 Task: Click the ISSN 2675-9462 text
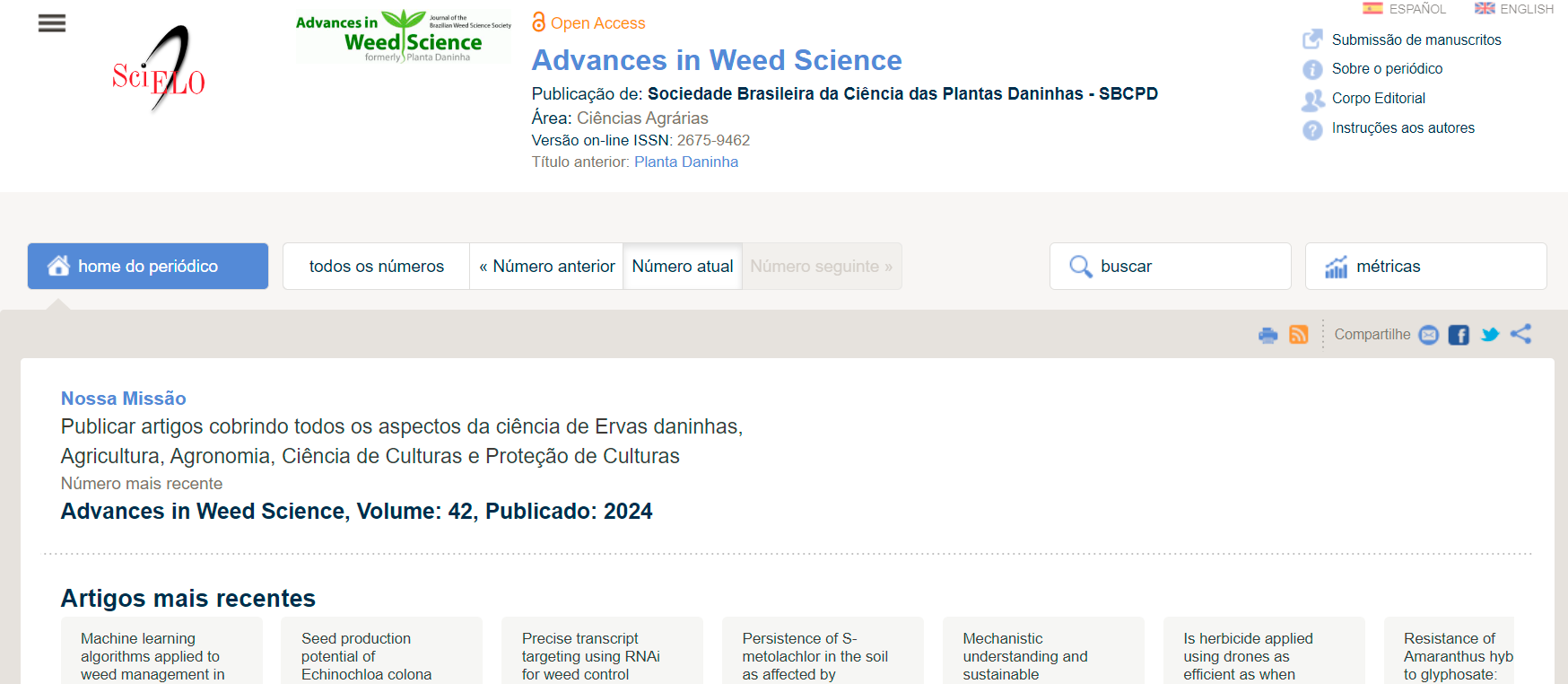pos(713,141)
